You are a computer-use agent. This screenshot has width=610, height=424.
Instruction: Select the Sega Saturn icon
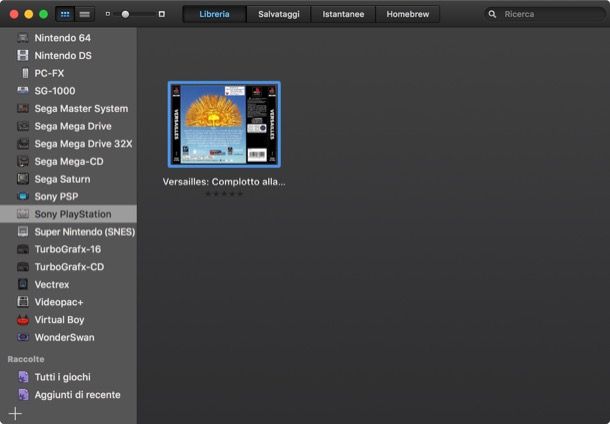(23, 179)
